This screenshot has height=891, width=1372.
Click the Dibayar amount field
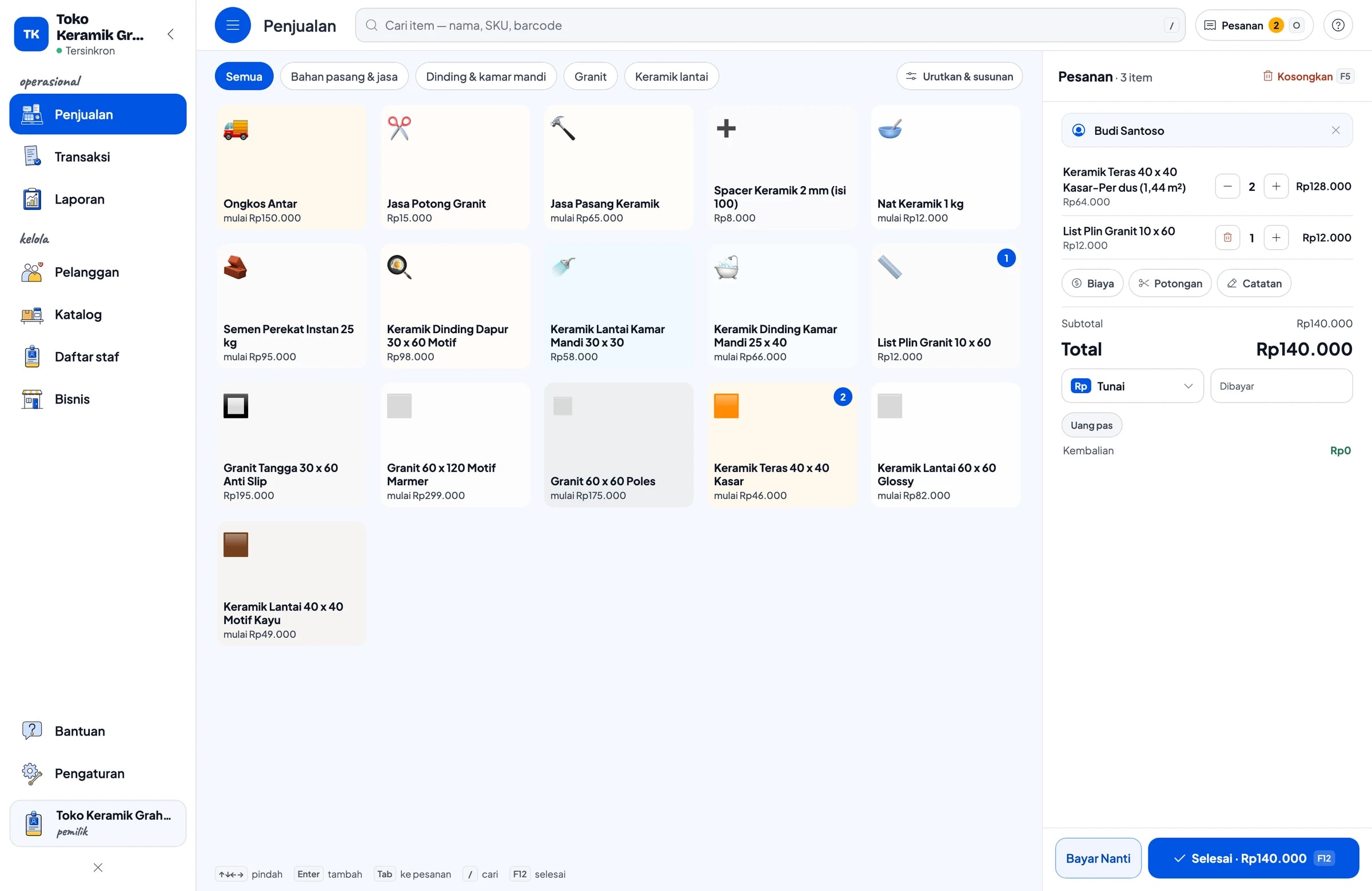pos(1281,386)
